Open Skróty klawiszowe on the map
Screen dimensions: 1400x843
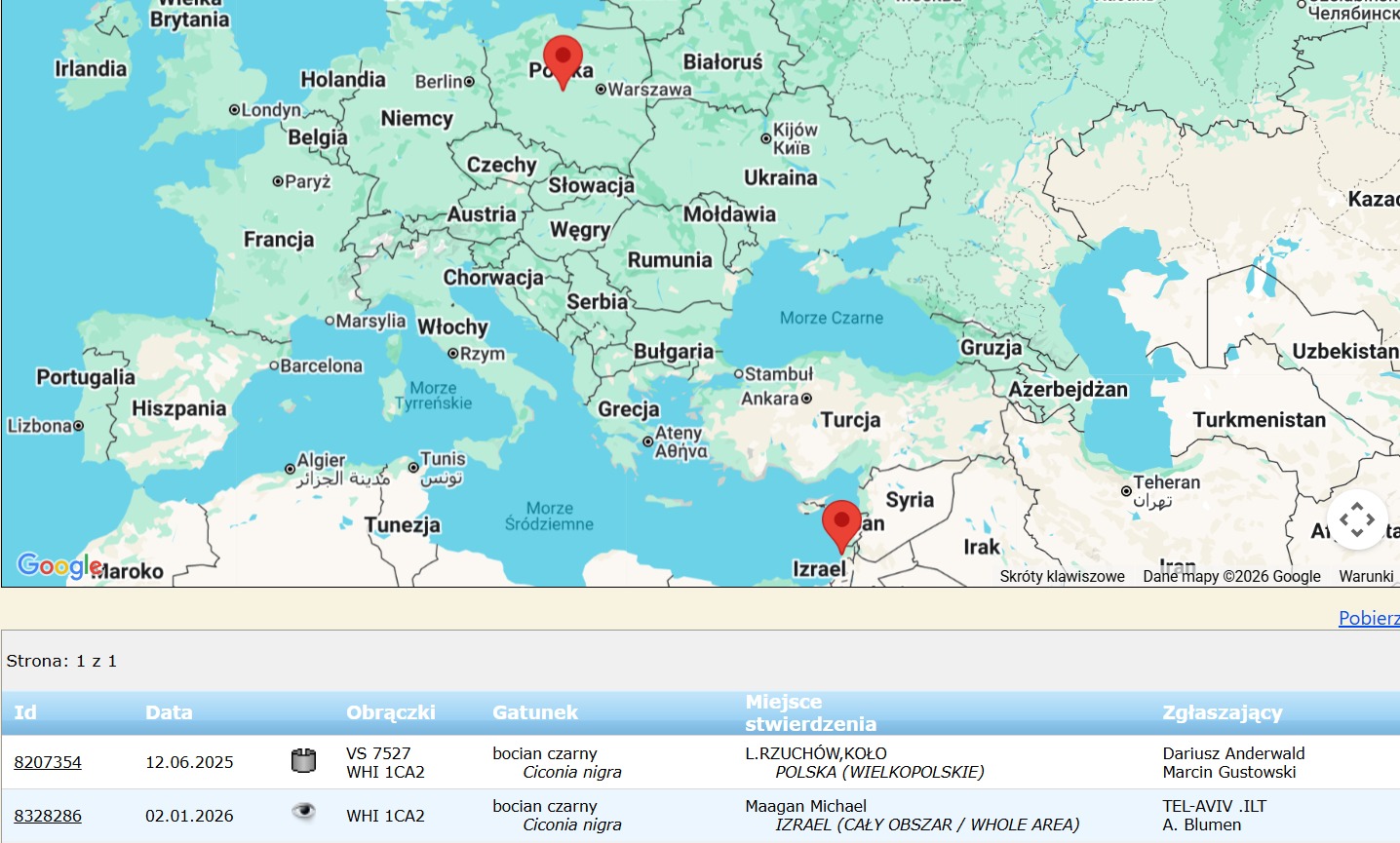click(1062, 576)
